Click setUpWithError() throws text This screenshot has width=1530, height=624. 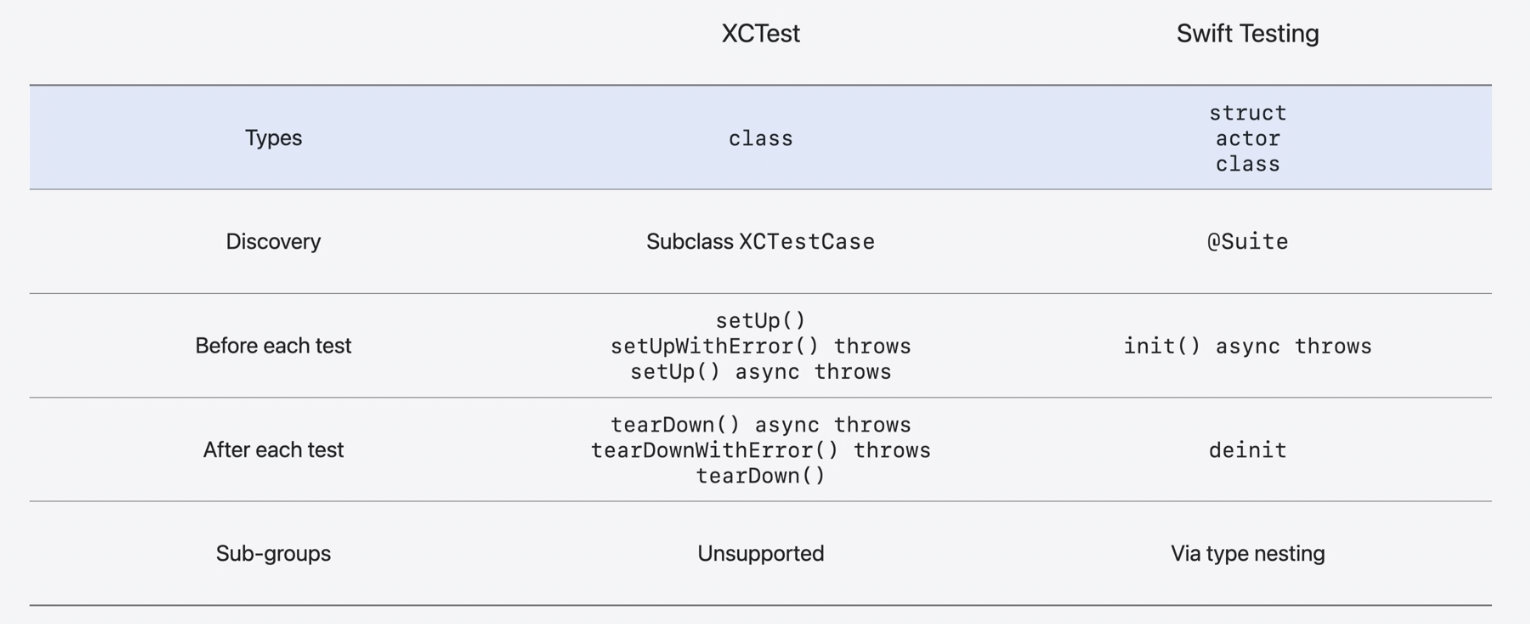(761, 346)
